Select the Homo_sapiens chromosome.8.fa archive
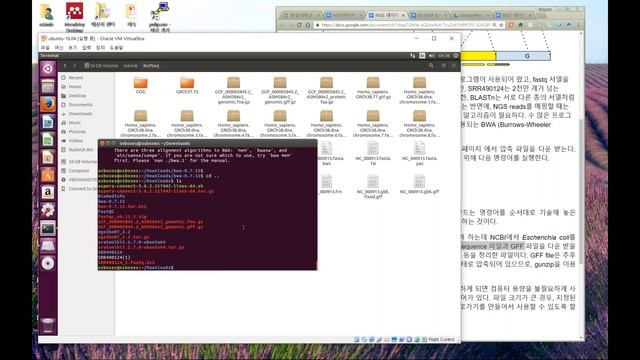 (420, 123)
